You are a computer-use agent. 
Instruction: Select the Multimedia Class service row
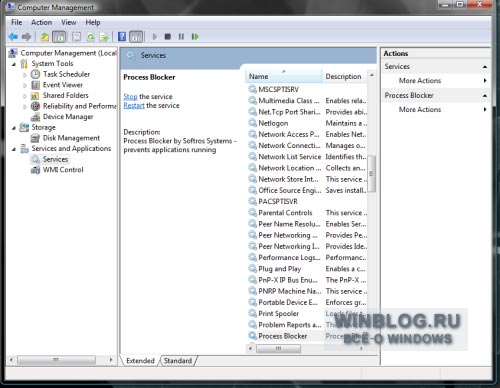click(x=307, y=101)
